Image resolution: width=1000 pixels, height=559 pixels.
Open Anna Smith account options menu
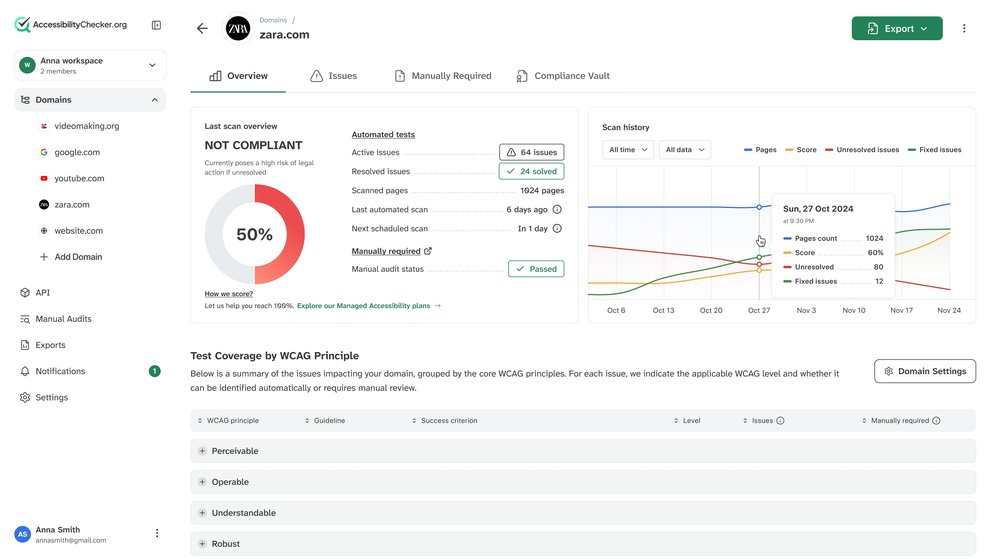[157, 533]
